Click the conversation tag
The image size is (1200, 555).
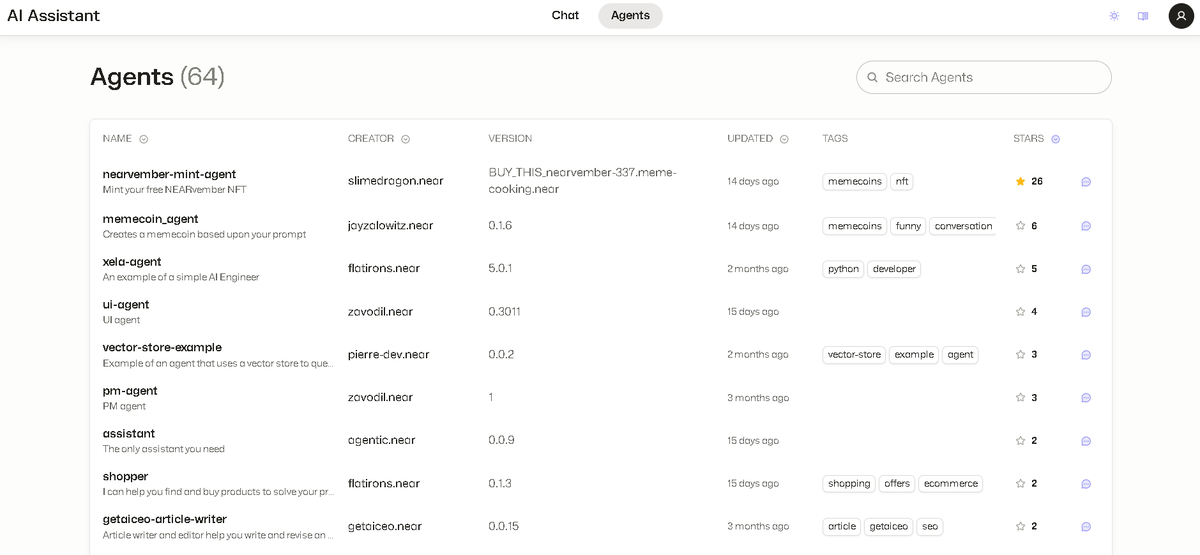coord(964,226)
